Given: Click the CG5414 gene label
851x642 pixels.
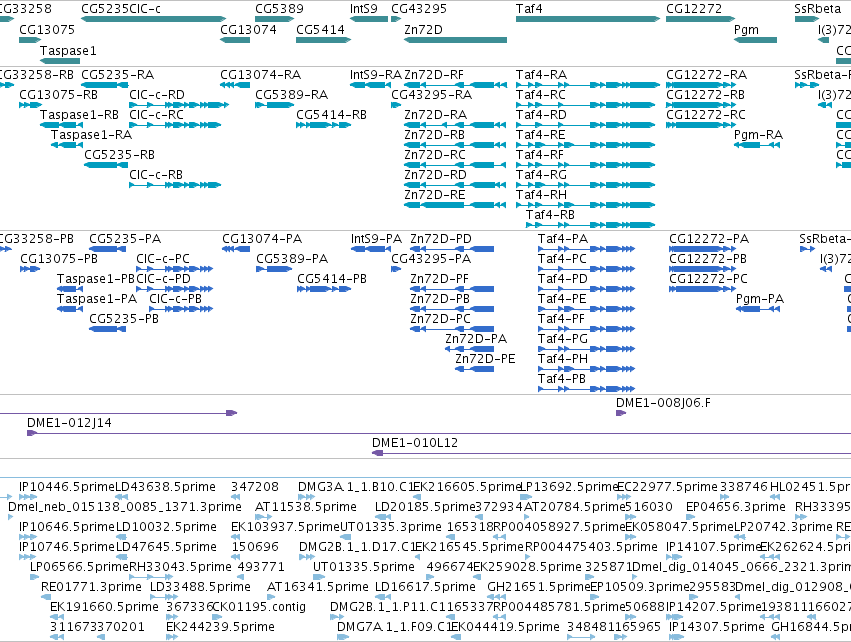Looking at the screenshot, I should pyautogui.click(x=320, y=29).
